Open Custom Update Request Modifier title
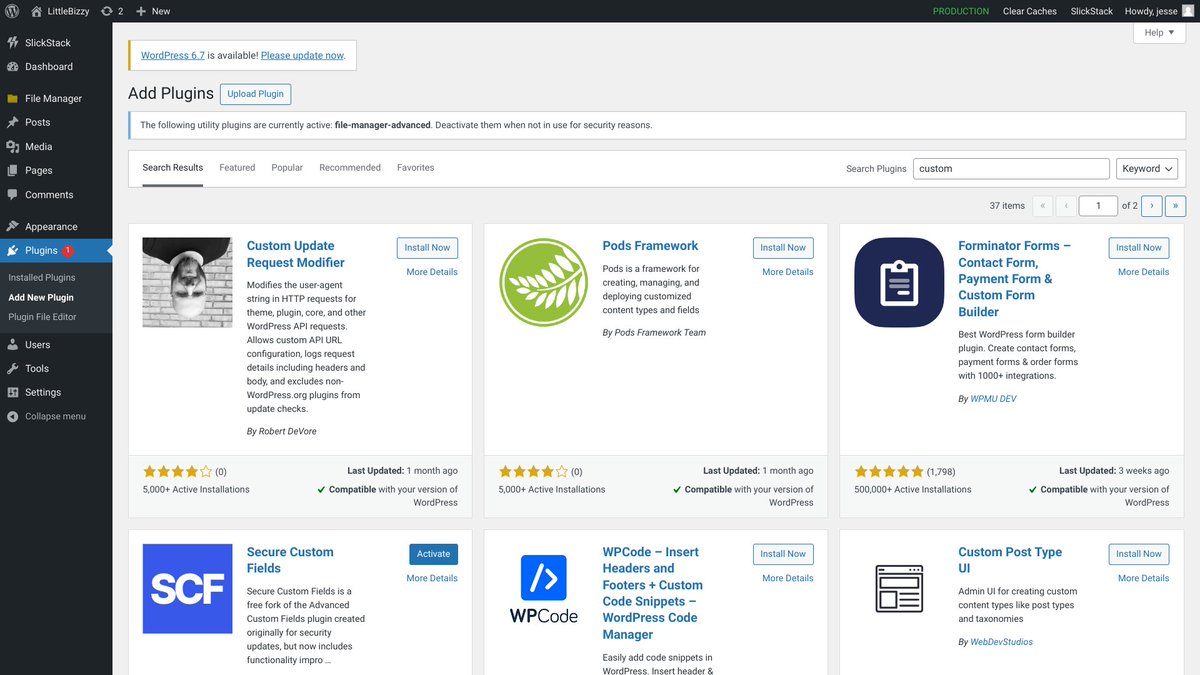1200x675 pixels. [x=296, y=254]
